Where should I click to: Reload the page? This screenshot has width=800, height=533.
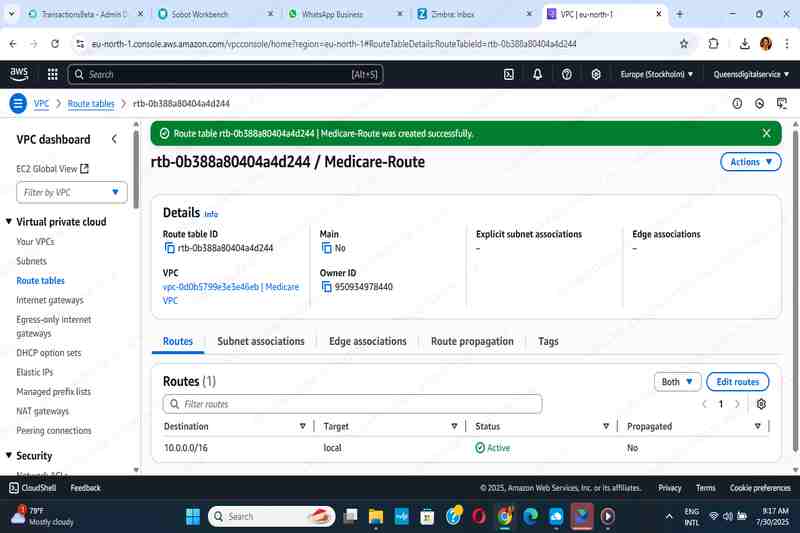pos(55,44)
